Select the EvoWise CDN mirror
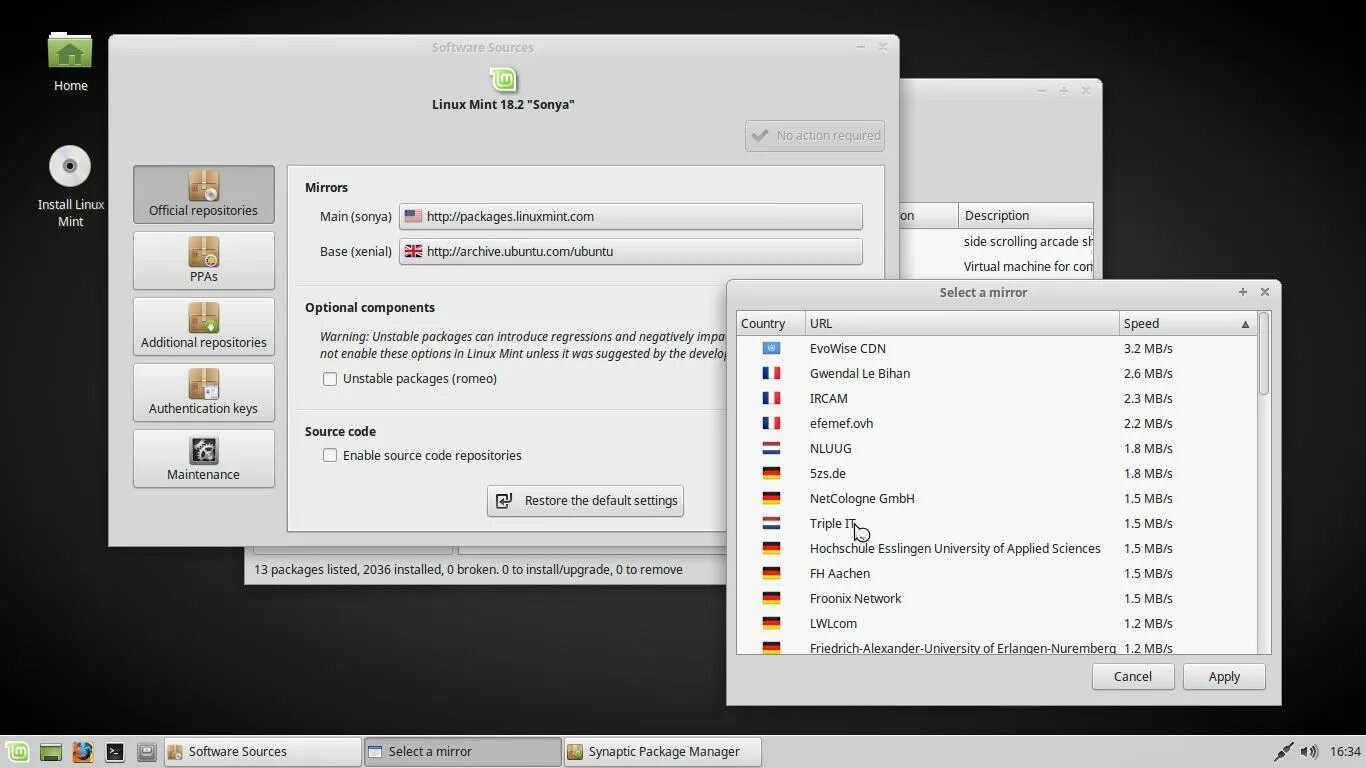1366x768 pixels. (996, 348)
